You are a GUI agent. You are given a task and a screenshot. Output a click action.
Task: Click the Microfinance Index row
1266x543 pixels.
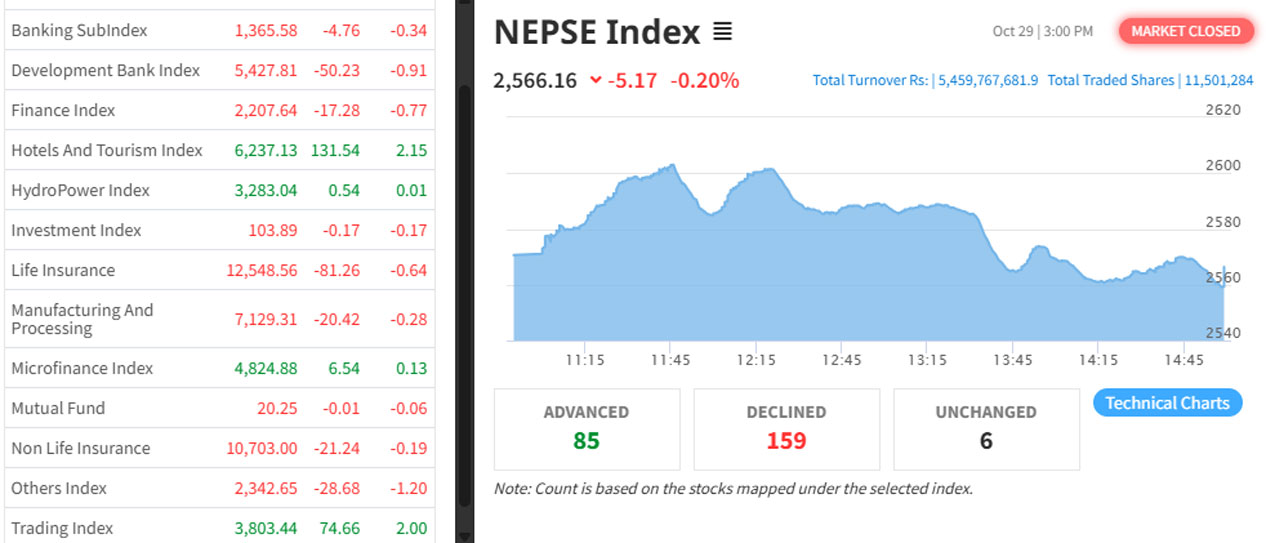point(82,368)
